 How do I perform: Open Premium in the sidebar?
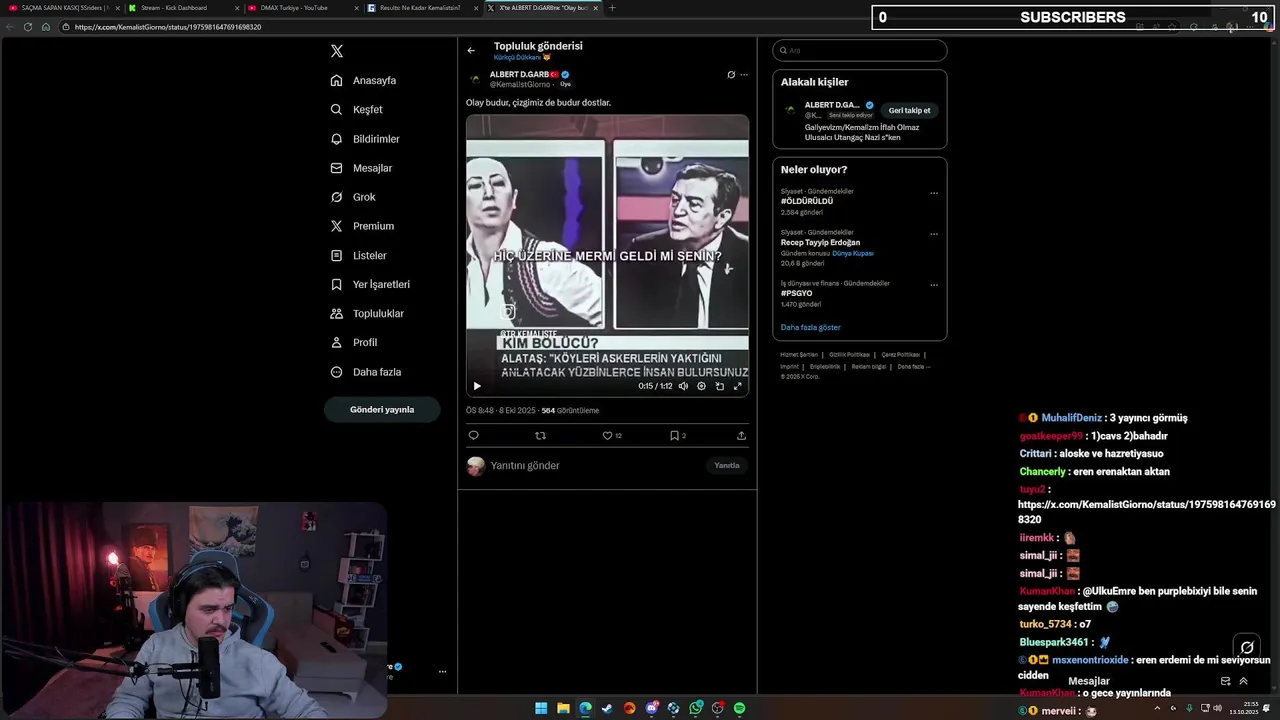pos(362,226)
